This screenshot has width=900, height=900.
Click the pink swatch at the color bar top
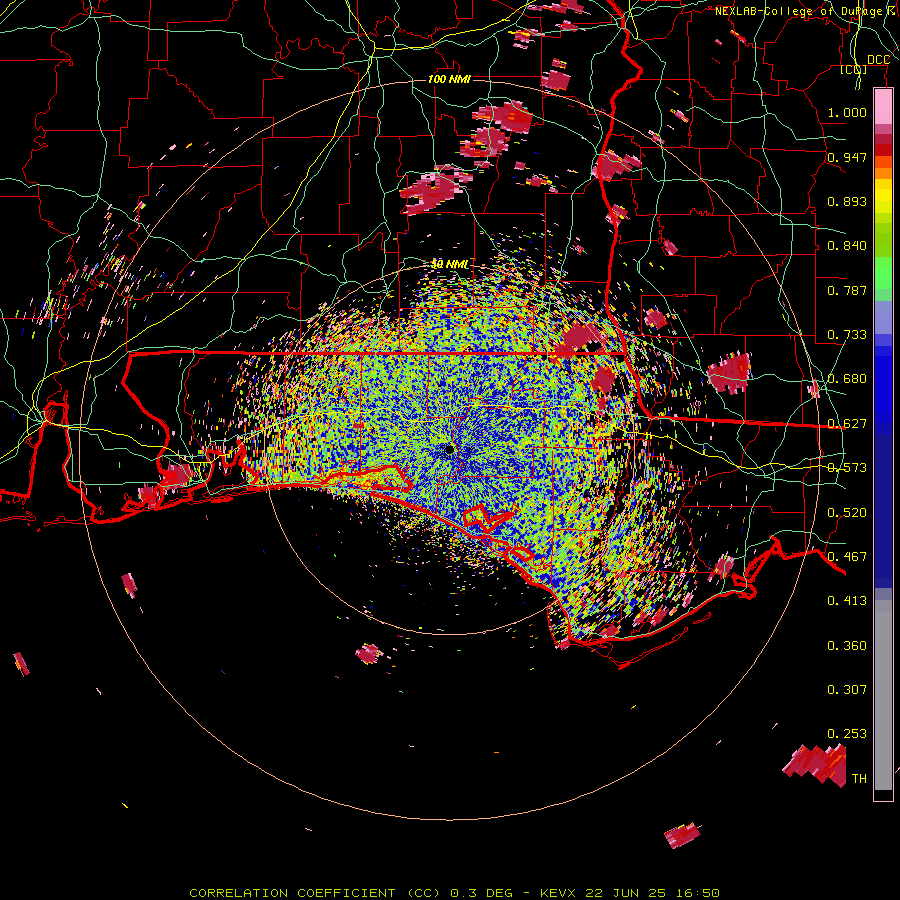point(883,107)
